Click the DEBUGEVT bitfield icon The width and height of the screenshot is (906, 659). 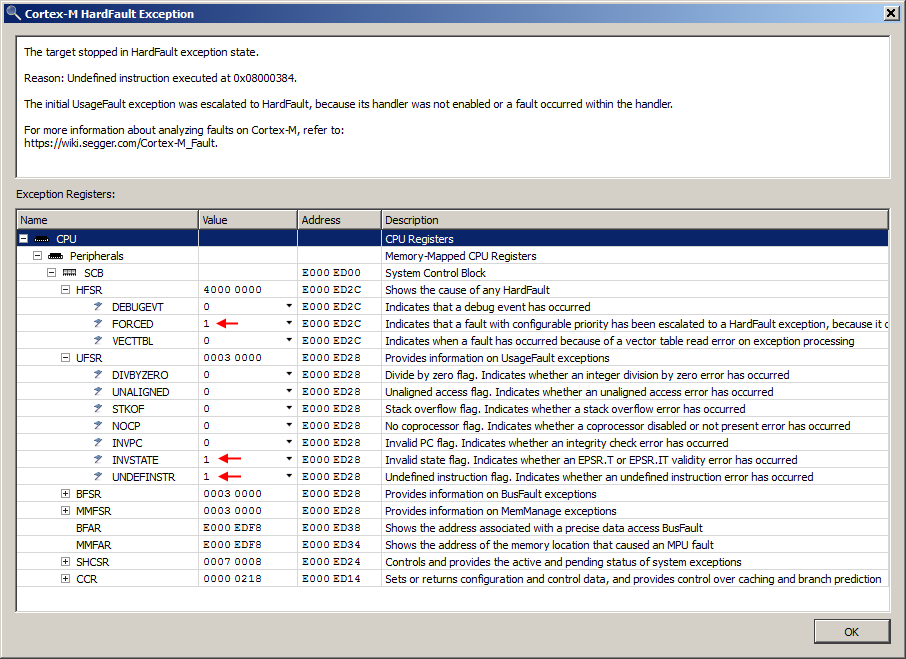tap(97, 307)
